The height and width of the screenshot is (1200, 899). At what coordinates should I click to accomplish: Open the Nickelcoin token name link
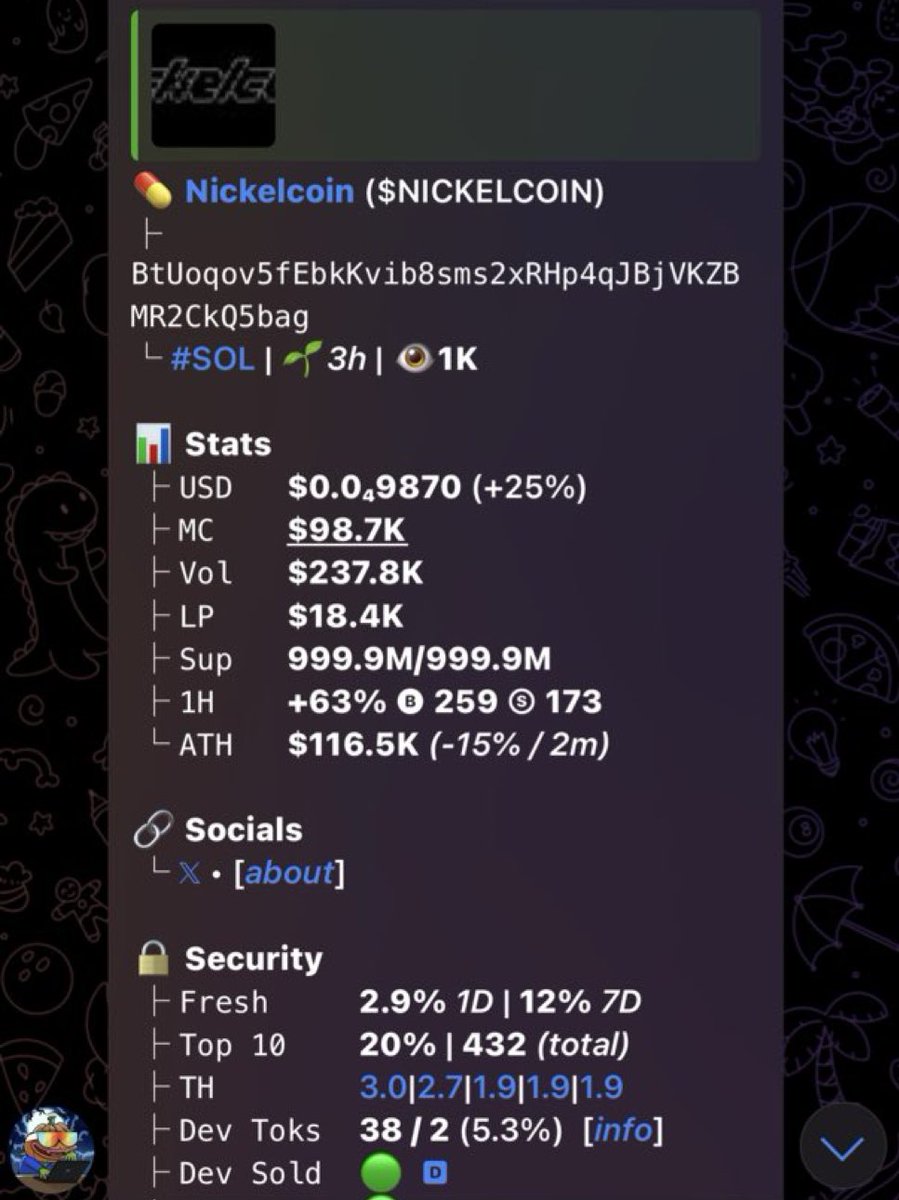(269, 191)
